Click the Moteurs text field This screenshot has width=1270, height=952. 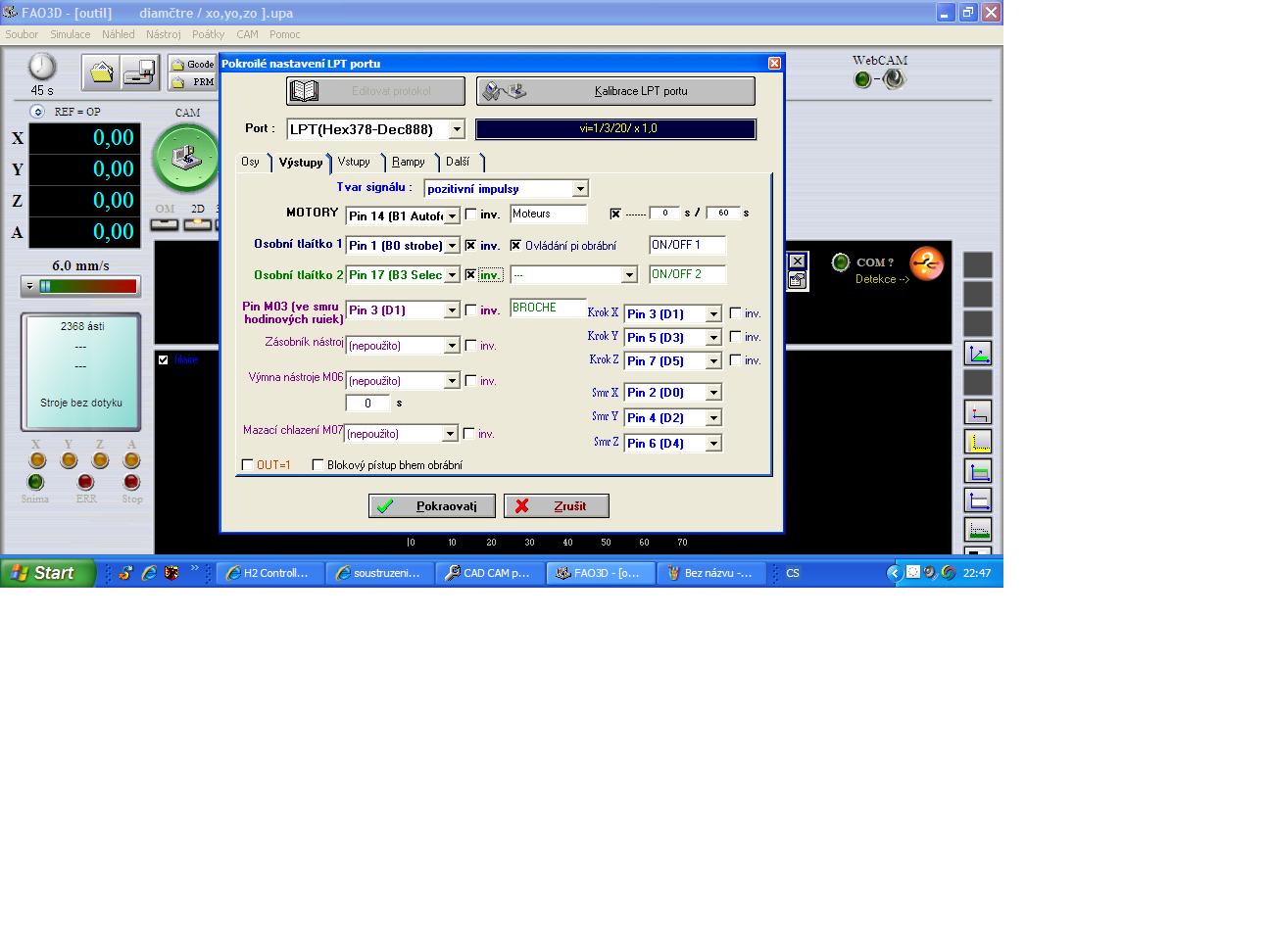[548, 214]
